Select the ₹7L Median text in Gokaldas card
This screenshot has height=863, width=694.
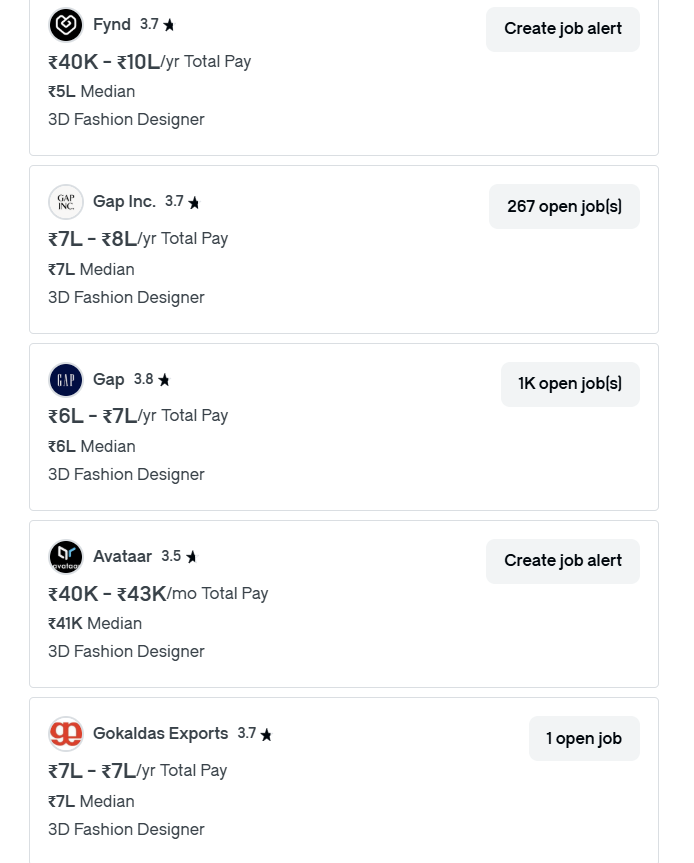pyautogui.click(x=91, y=801)
